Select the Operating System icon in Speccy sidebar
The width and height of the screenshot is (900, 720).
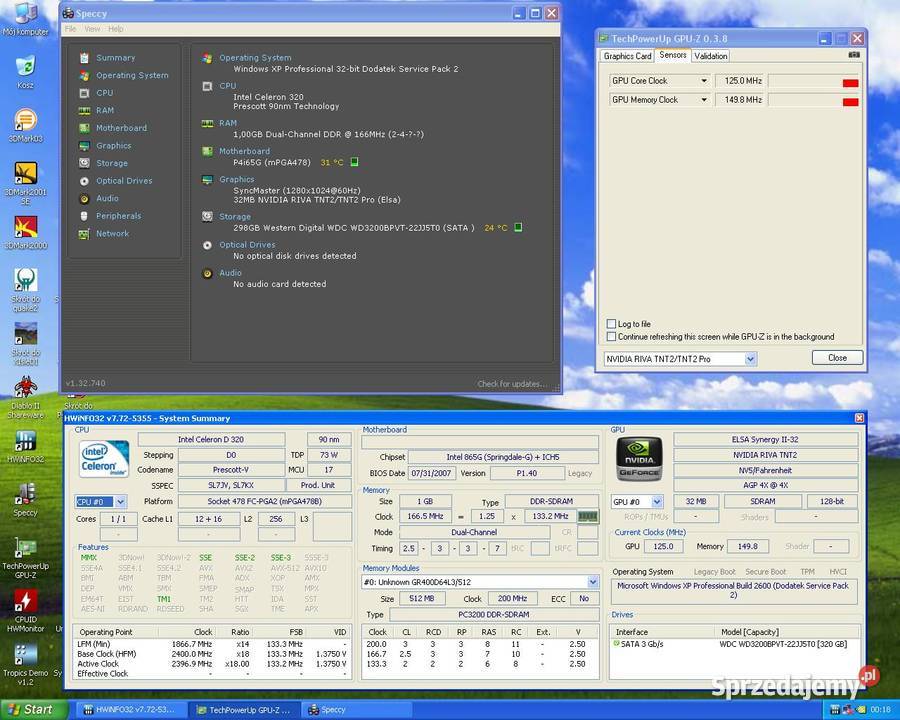point(84,75)
